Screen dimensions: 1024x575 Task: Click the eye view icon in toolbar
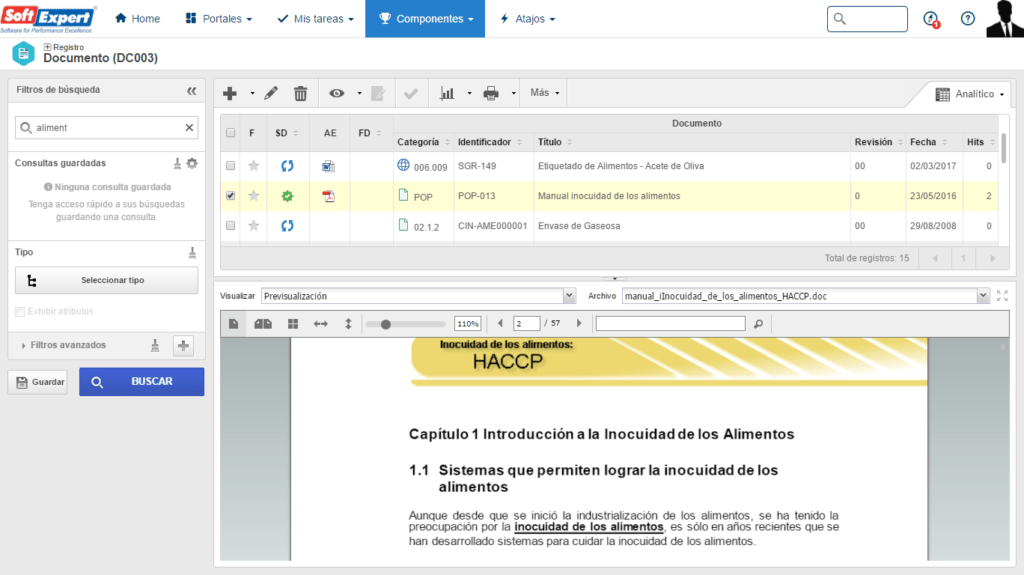coord(336,93)
